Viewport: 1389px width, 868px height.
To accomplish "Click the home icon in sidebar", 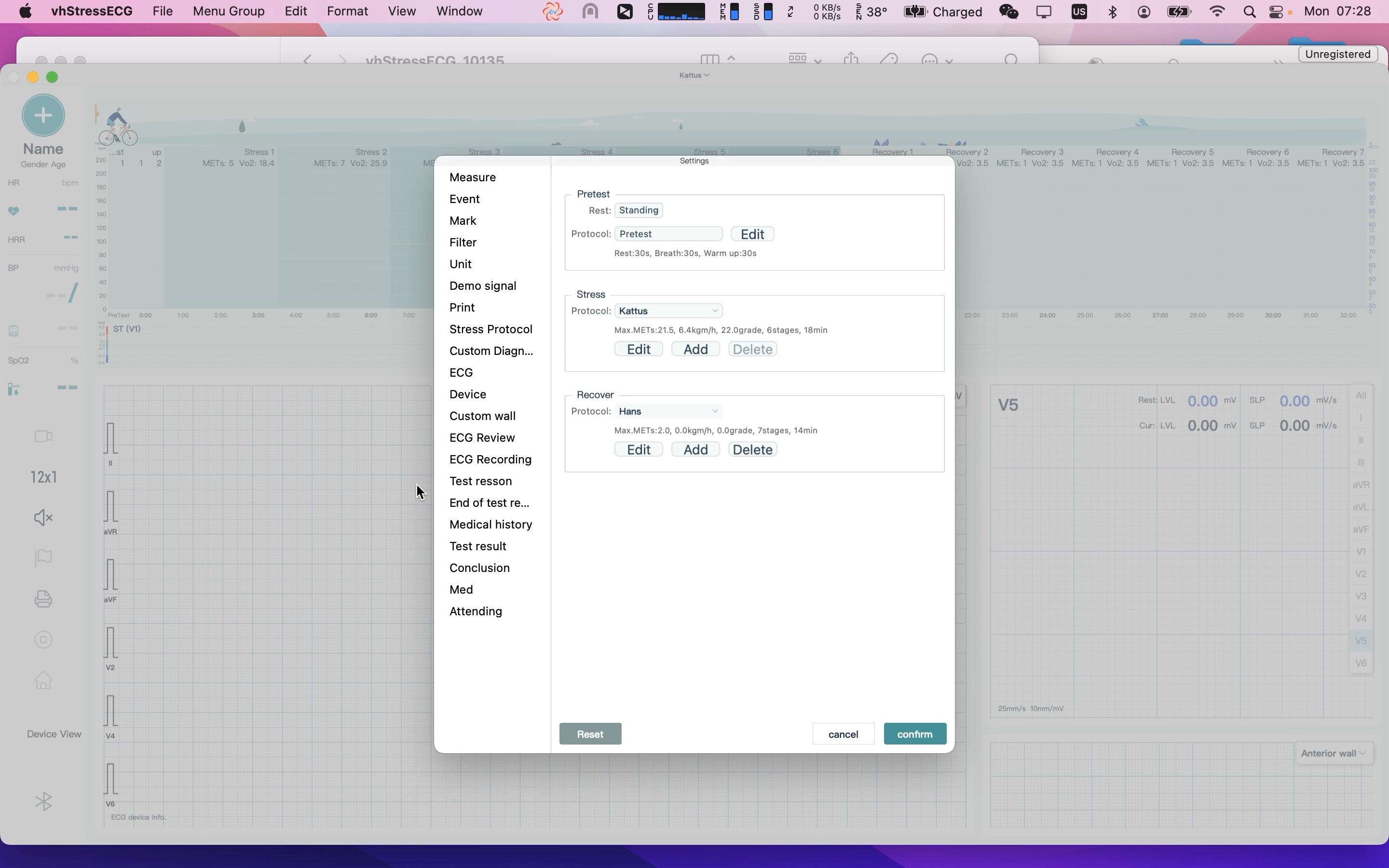I will coord(43,680).
